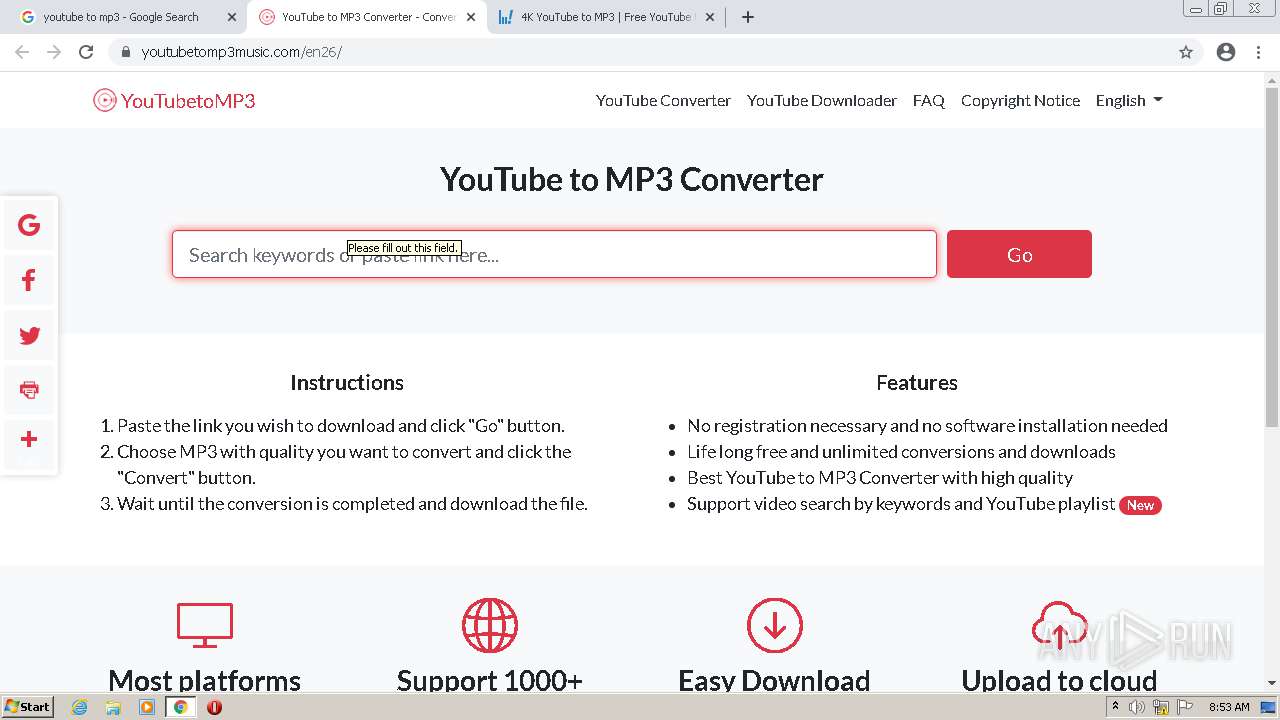
Task: View site info via the padlock icon
Action: [x=126, y=52]
